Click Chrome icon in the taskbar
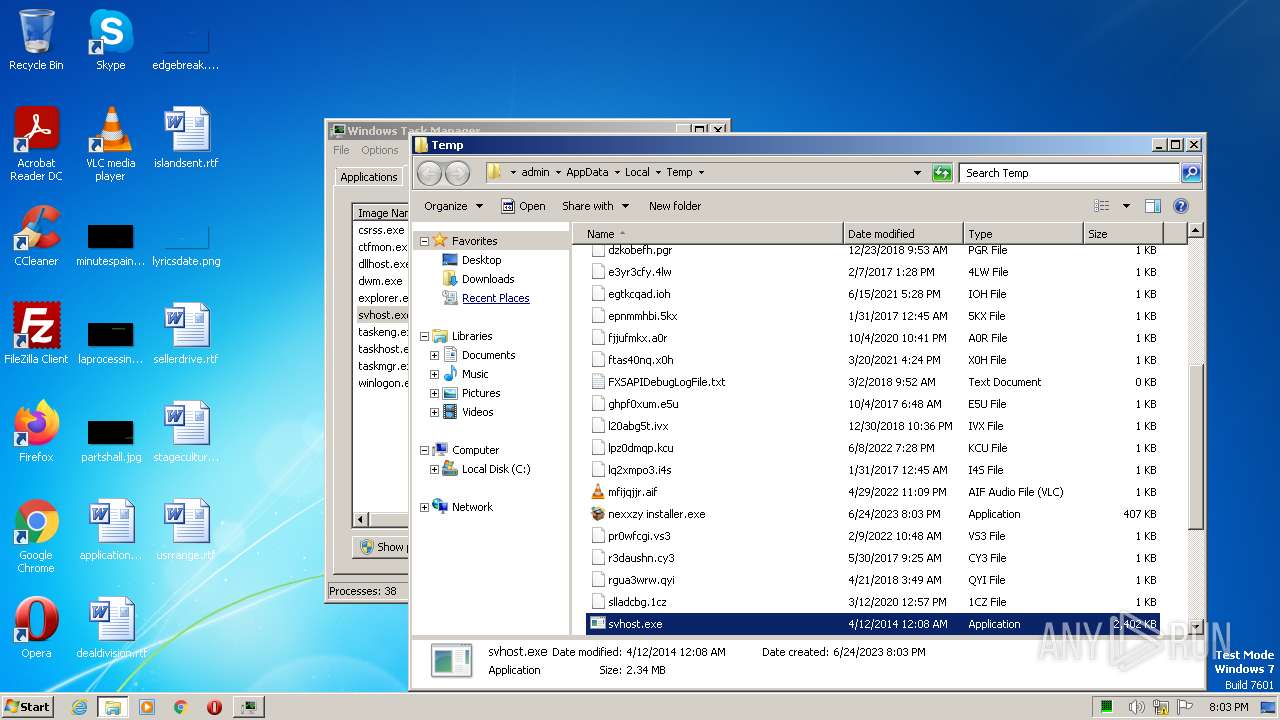This screenshot has width=1280, height=720. click(180, 707)
